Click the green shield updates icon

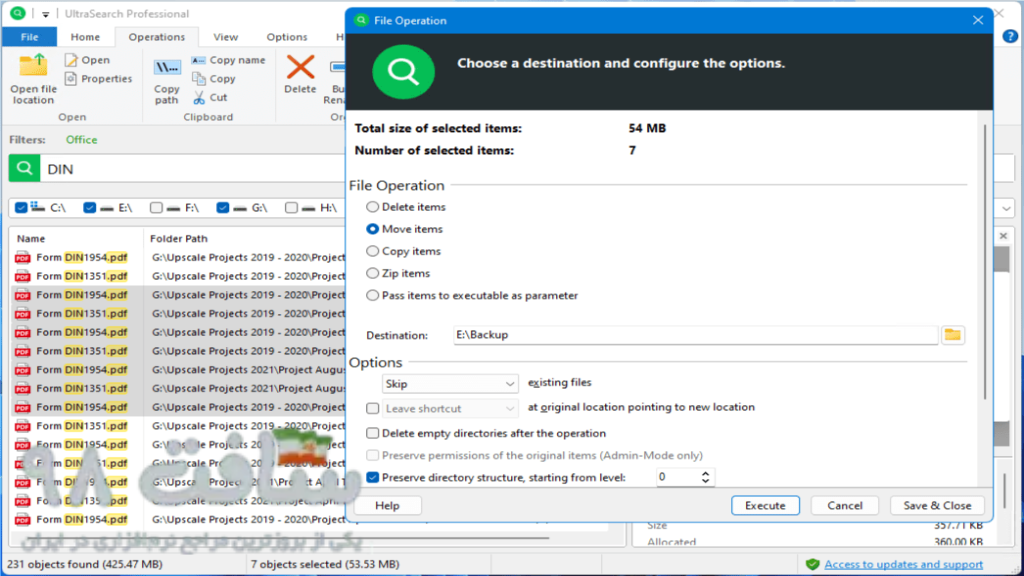pos(812,564)
